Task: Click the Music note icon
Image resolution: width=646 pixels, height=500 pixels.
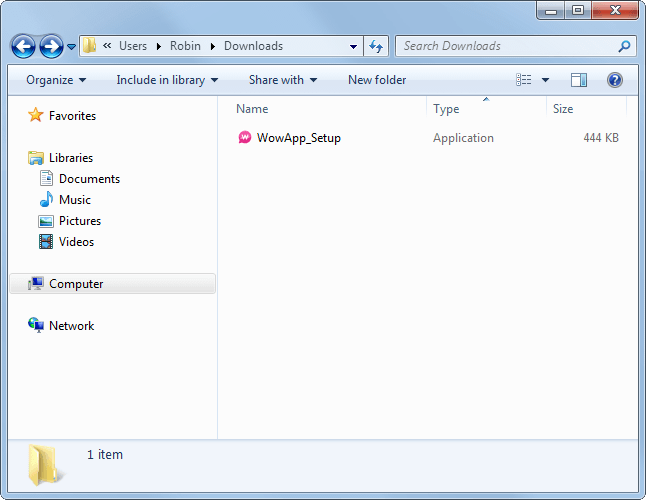Action: pos(46,199)
